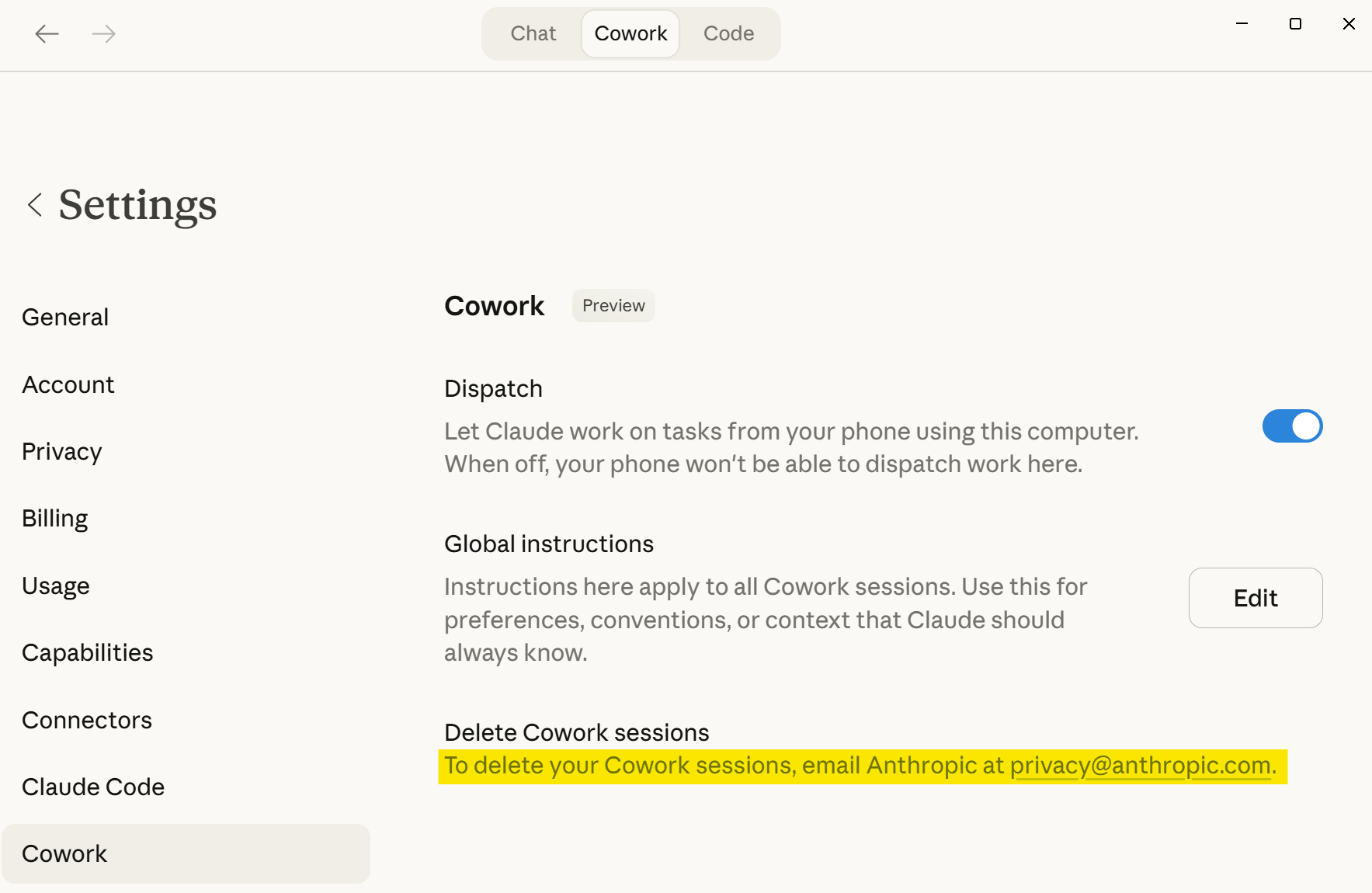
Task: Click the back navigation arrow
Action: coord(47,33)
